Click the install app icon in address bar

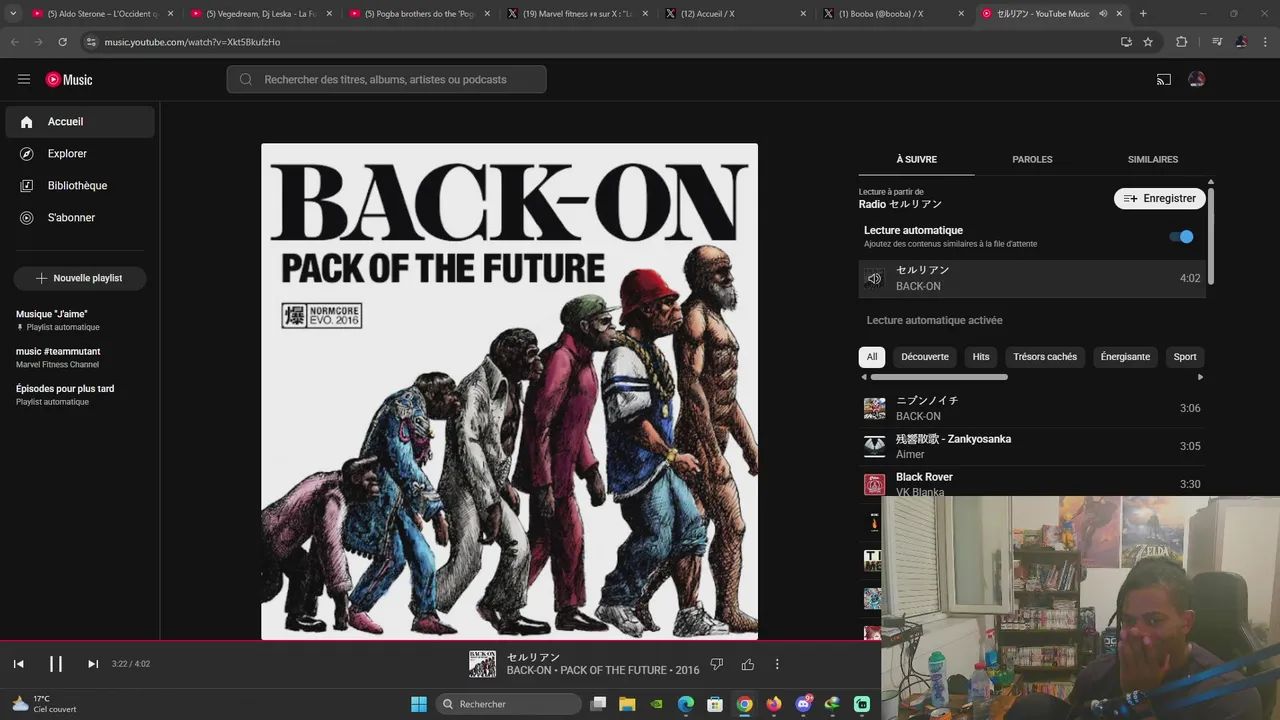click(1126, 42)
